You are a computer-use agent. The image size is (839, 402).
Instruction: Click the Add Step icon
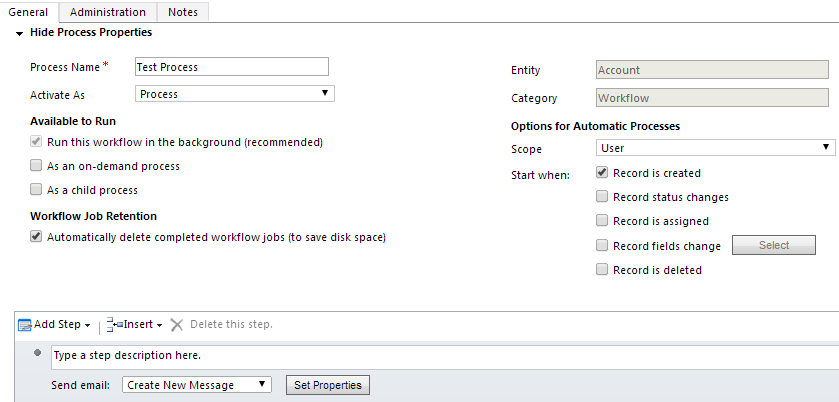[25, 325]
